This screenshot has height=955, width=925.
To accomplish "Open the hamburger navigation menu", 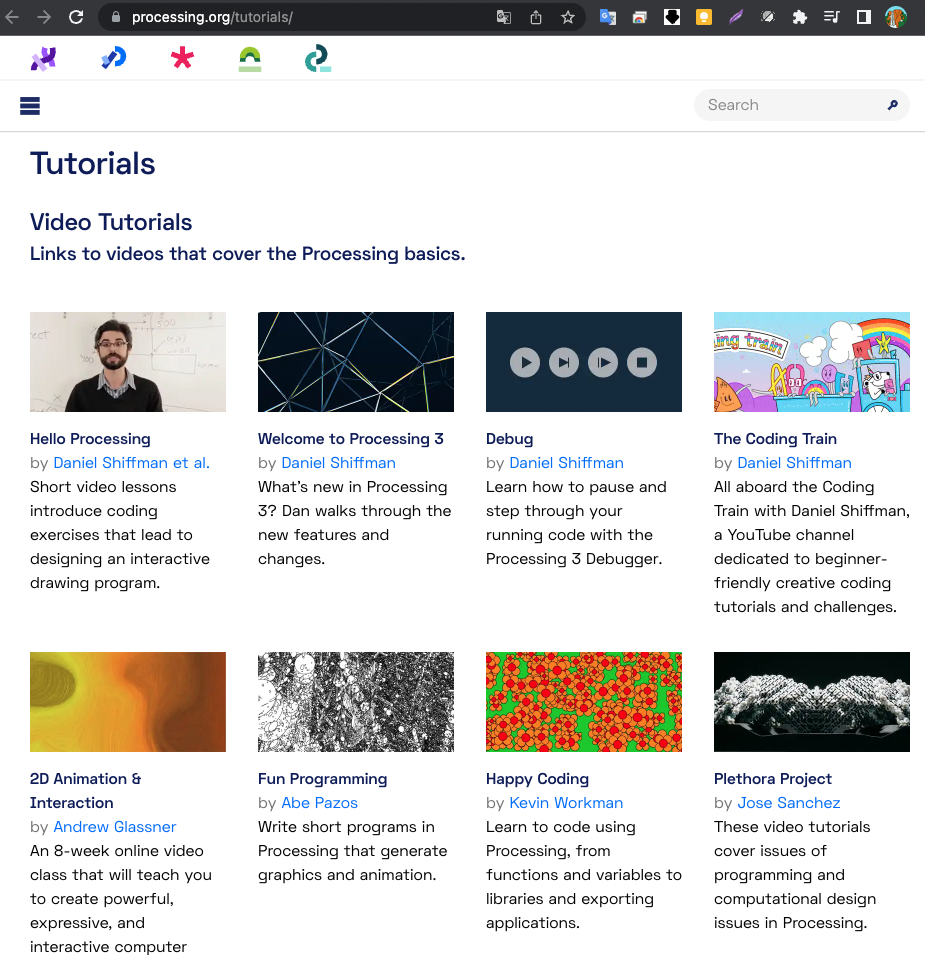I will (30, 106).
